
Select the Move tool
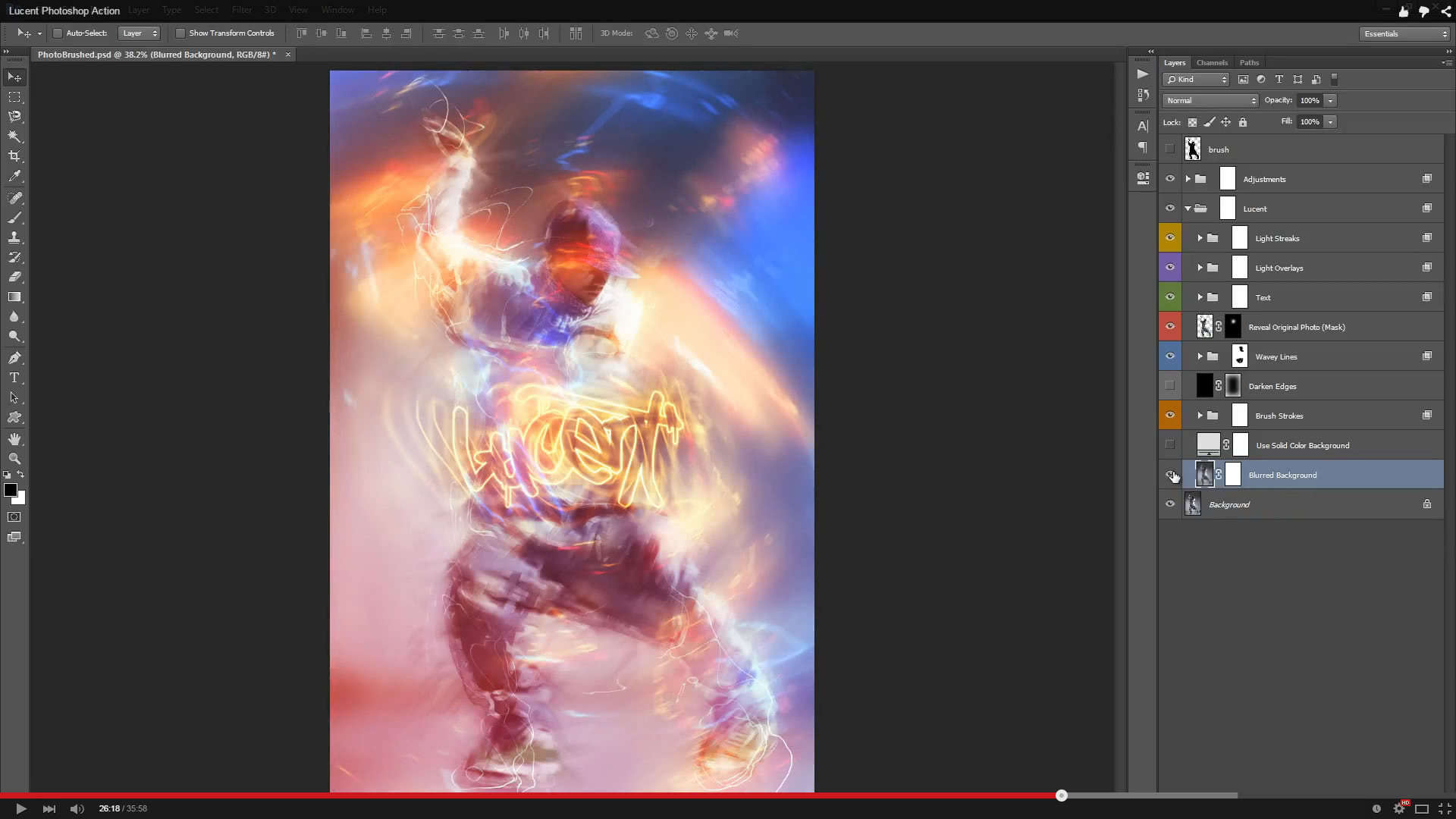(14, 77)
